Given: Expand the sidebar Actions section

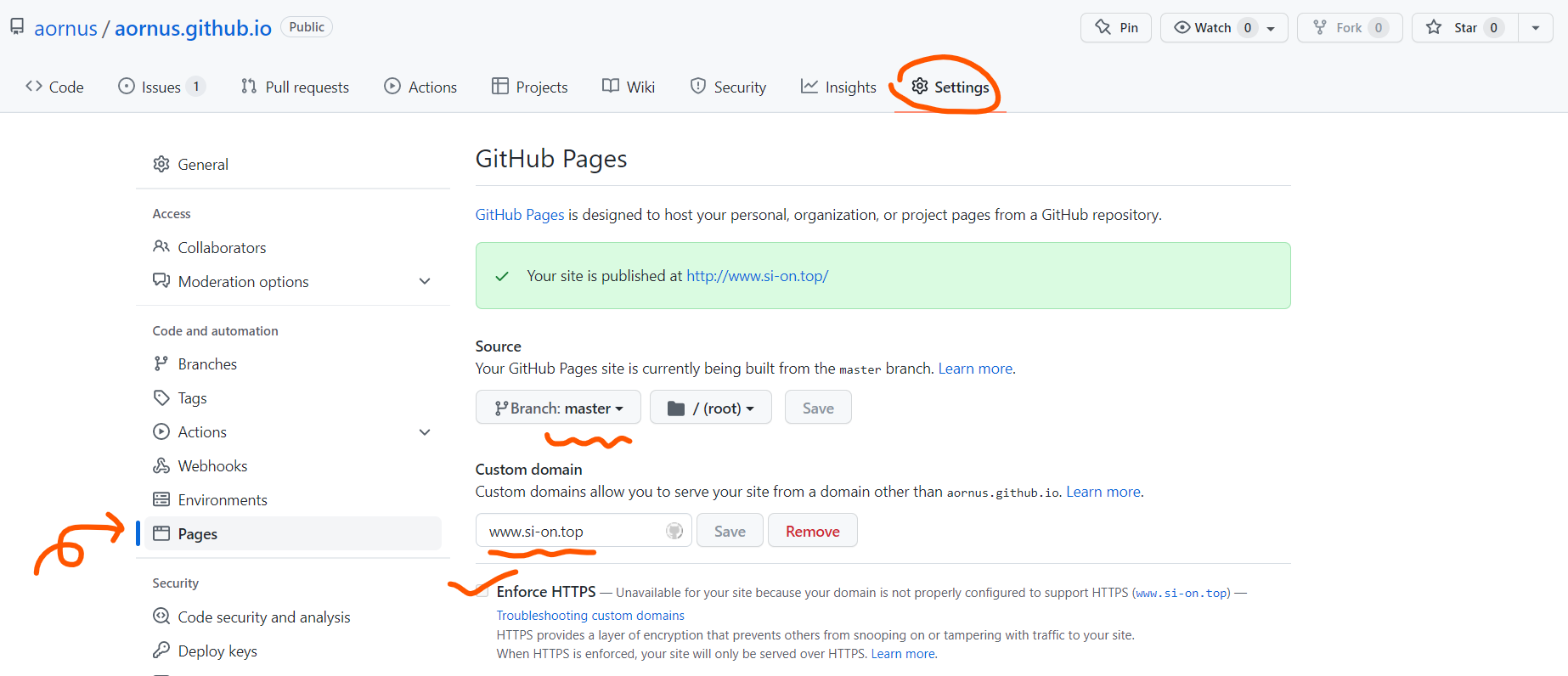Looking at the screenshot, I should pos(425,431).
